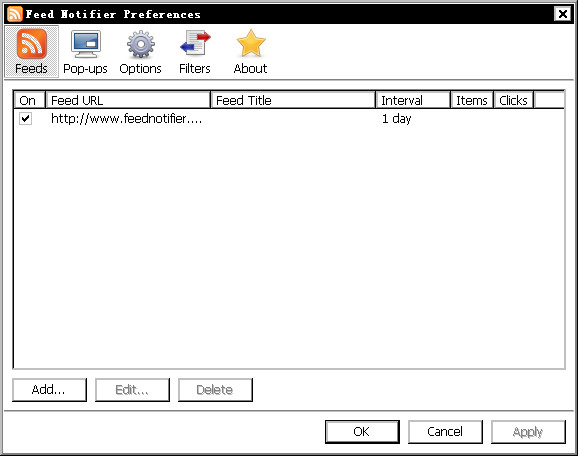Open the Pop-ups preferences page
Viewport: 578px width, 456px height.
point(85,51)
